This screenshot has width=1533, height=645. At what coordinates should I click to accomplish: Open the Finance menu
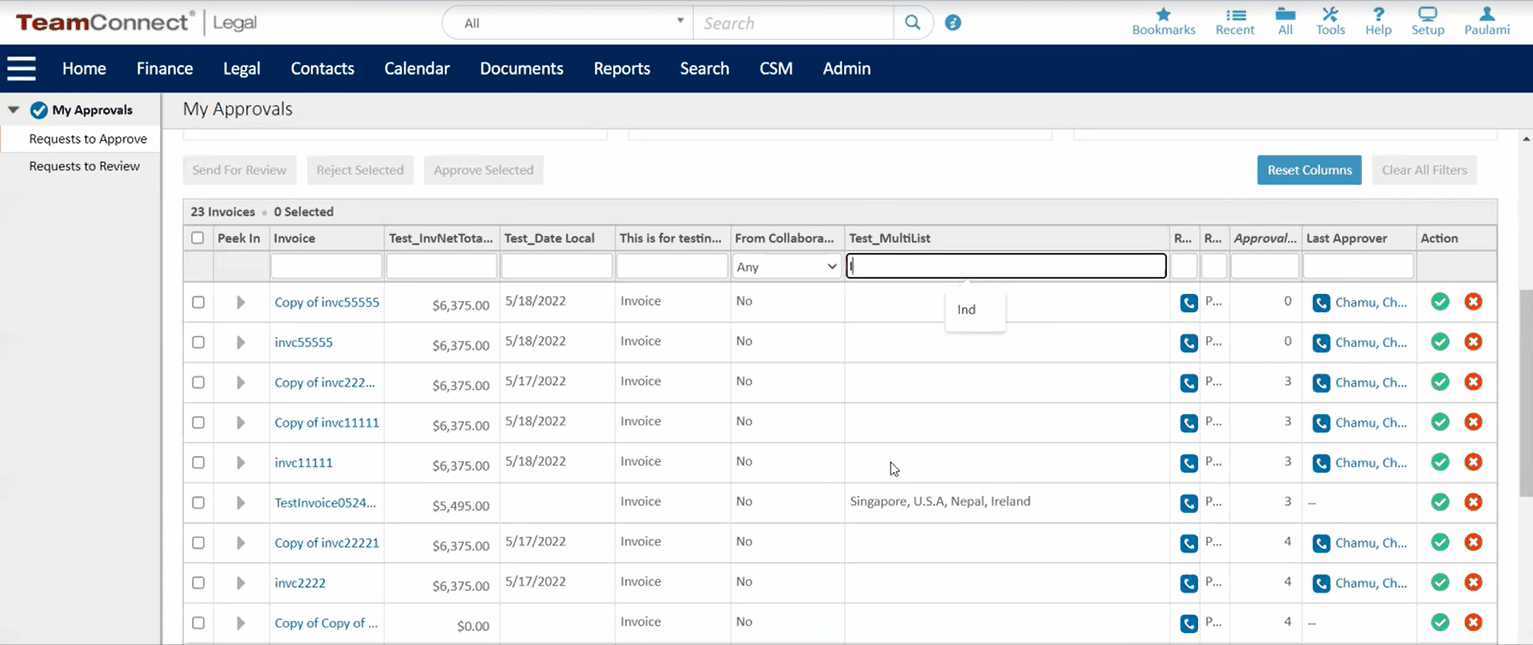(x=165, y=68)
